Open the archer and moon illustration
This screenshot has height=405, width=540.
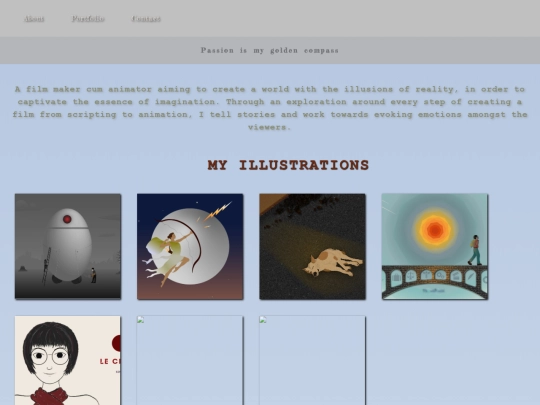click(x=190, y=247)
